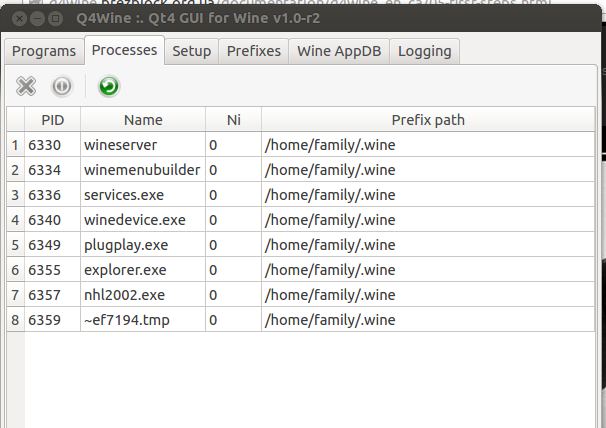The width and height of the screenshot is (606, 428).
Task: Open the Wine AppDB tab
Action: (x=339, y=51)
